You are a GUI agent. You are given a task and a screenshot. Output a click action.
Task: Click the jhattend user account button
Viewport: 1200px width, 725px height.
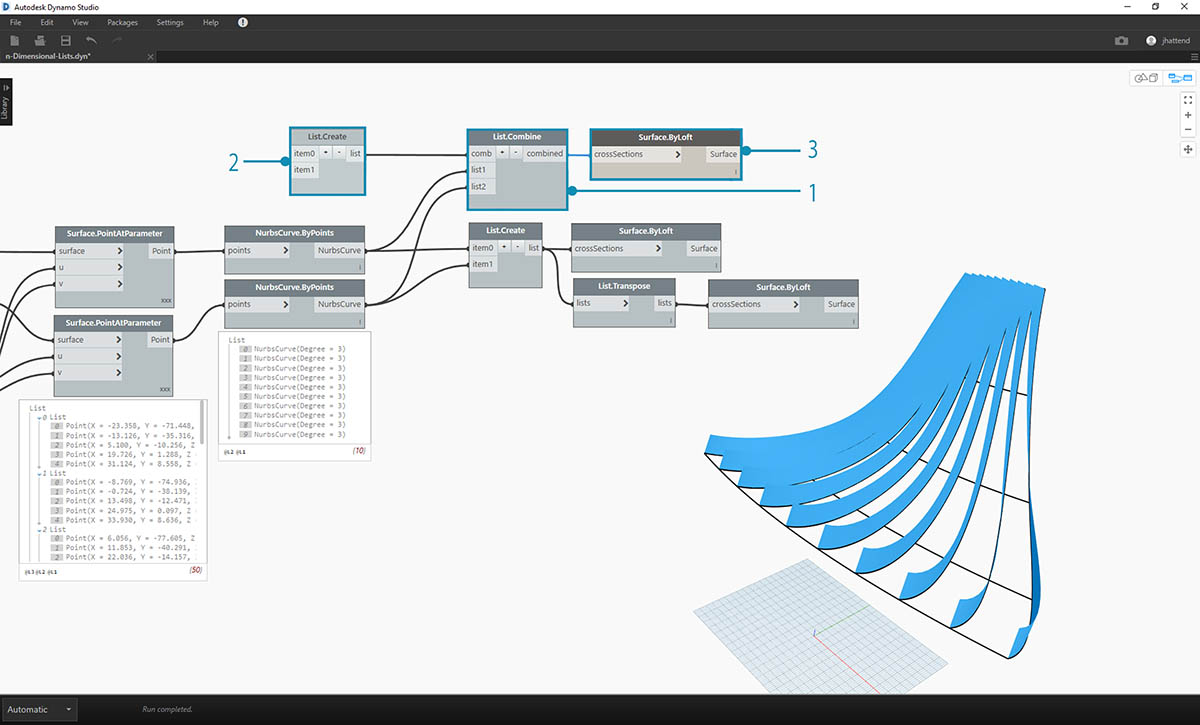(1169, 40)
